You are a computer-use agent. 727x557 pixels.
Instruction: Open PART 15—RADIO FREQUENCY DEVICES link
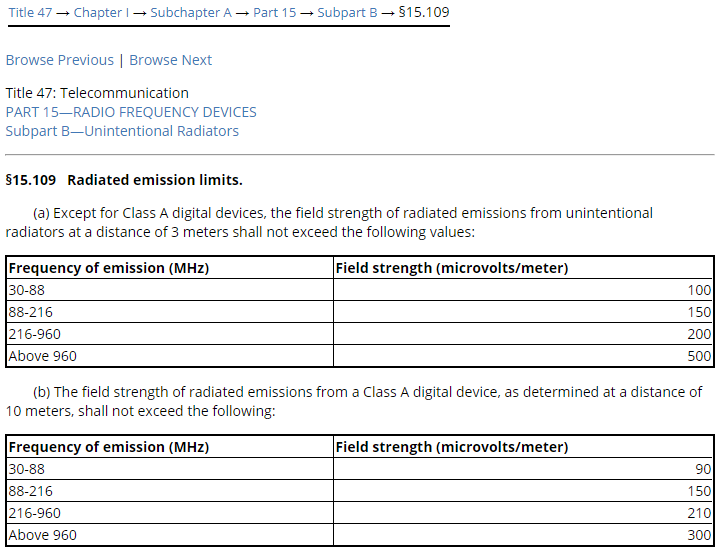click(x=131, y=112)
